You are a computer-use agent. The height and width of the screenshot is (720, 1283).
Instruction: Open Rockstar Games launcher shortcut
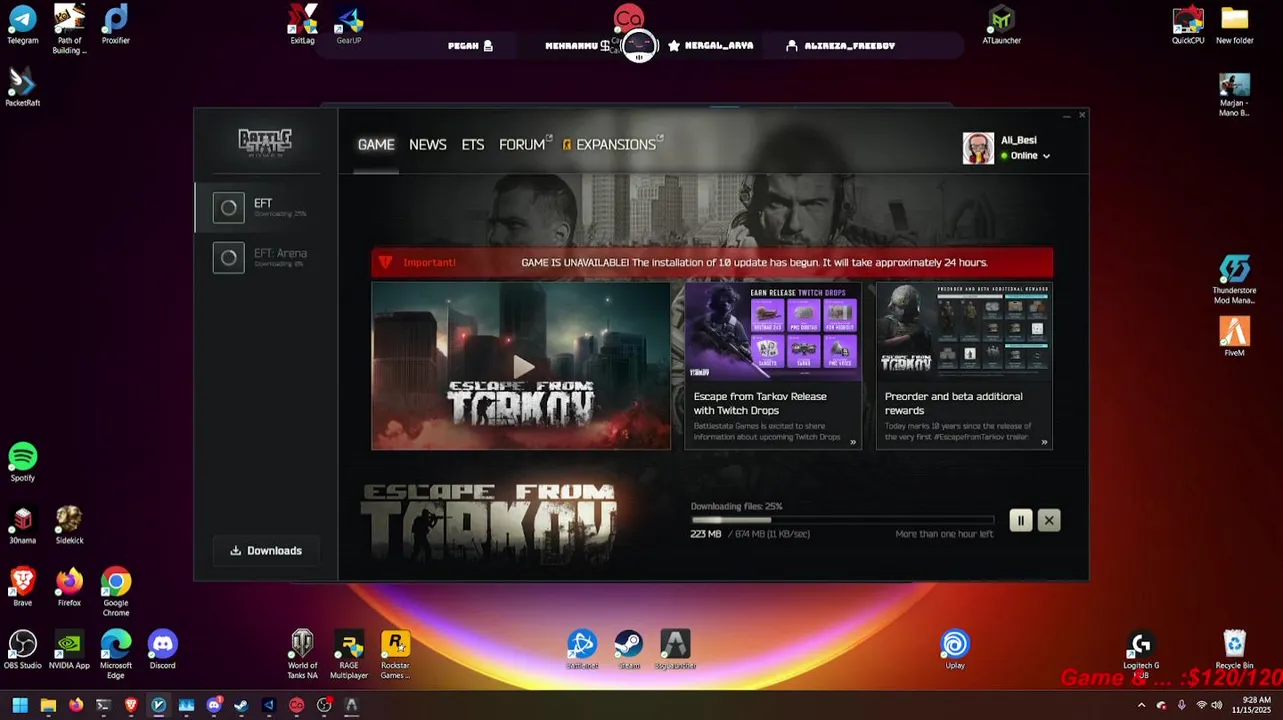pyautogui.click(x=395, y=654)
